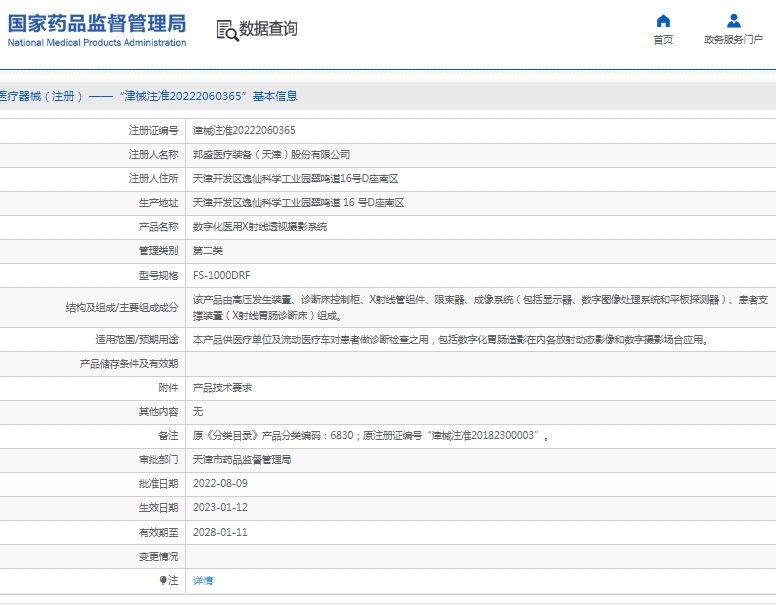This screenshot has width=776, height=605.
Task: Click the 管理类别 row label
Action: click(x=158, y=251)
